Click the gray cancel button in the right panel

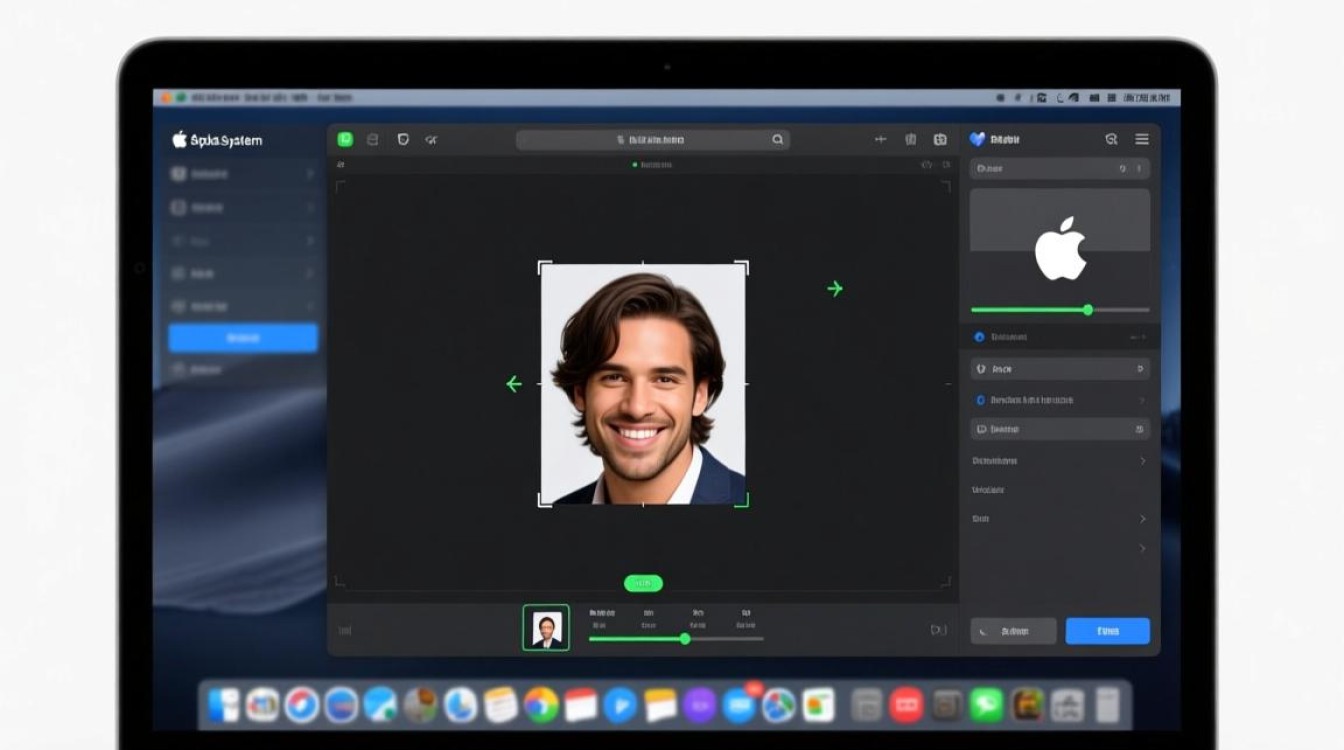pos(1013,631)
